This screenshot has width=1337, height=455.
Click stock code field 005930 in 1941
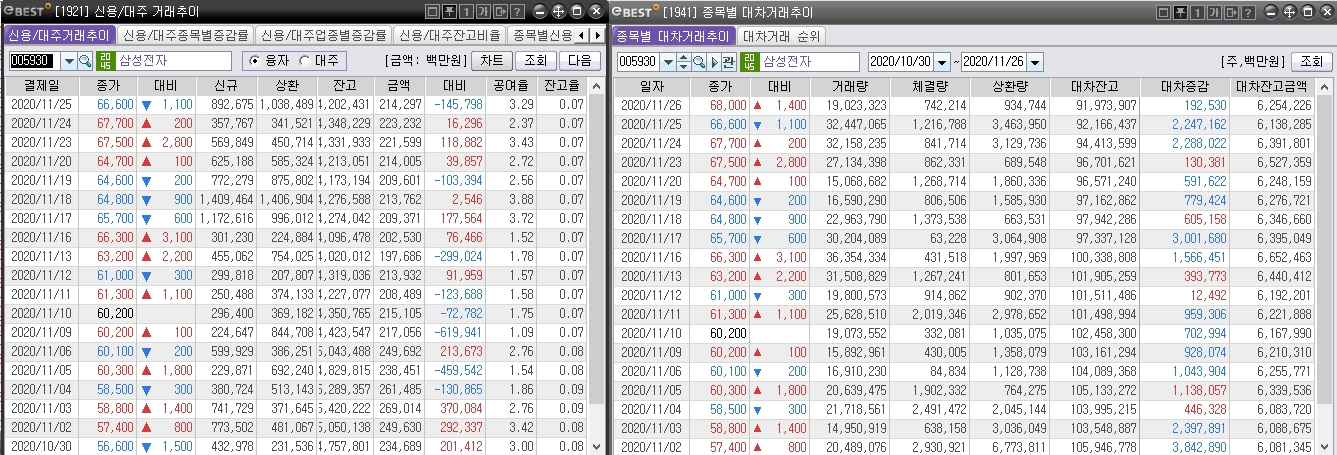(638, 62)
